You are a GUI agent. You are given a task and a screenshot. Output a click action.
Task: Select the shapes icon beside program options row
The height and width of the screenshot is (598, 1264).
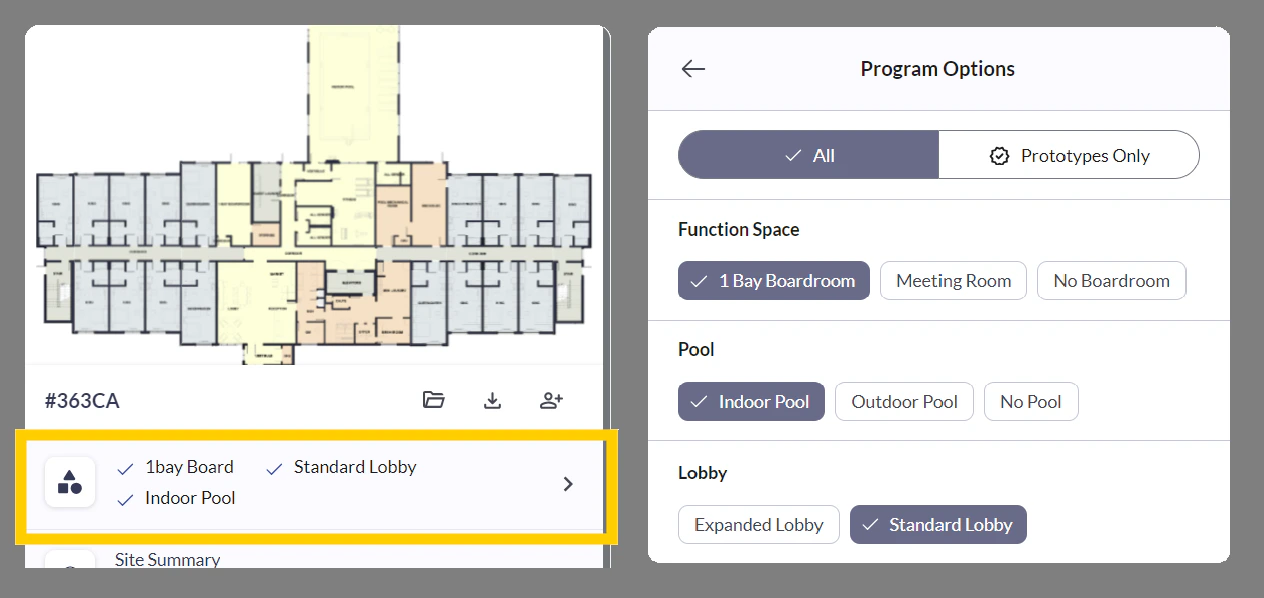69,482
